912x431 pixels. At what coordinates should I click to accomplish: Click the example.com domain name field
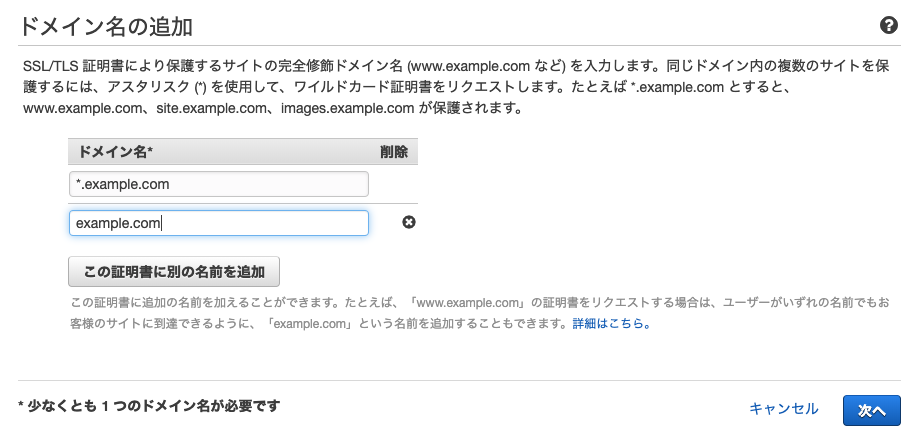[218, 223]
